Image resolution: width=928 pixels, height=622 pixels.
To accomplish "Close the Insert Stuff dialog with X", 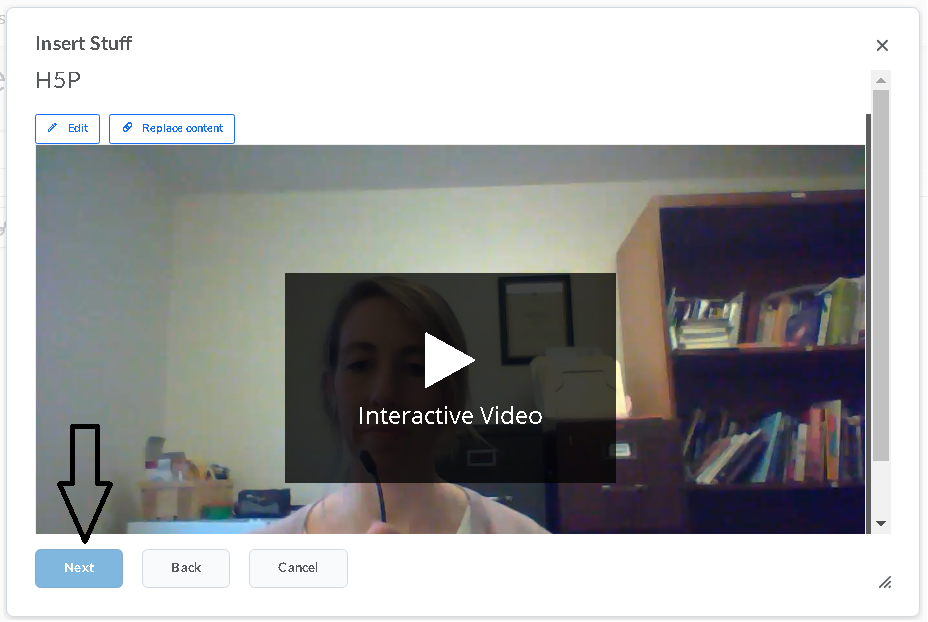I will pyautogui.click(x=882, y=46).
